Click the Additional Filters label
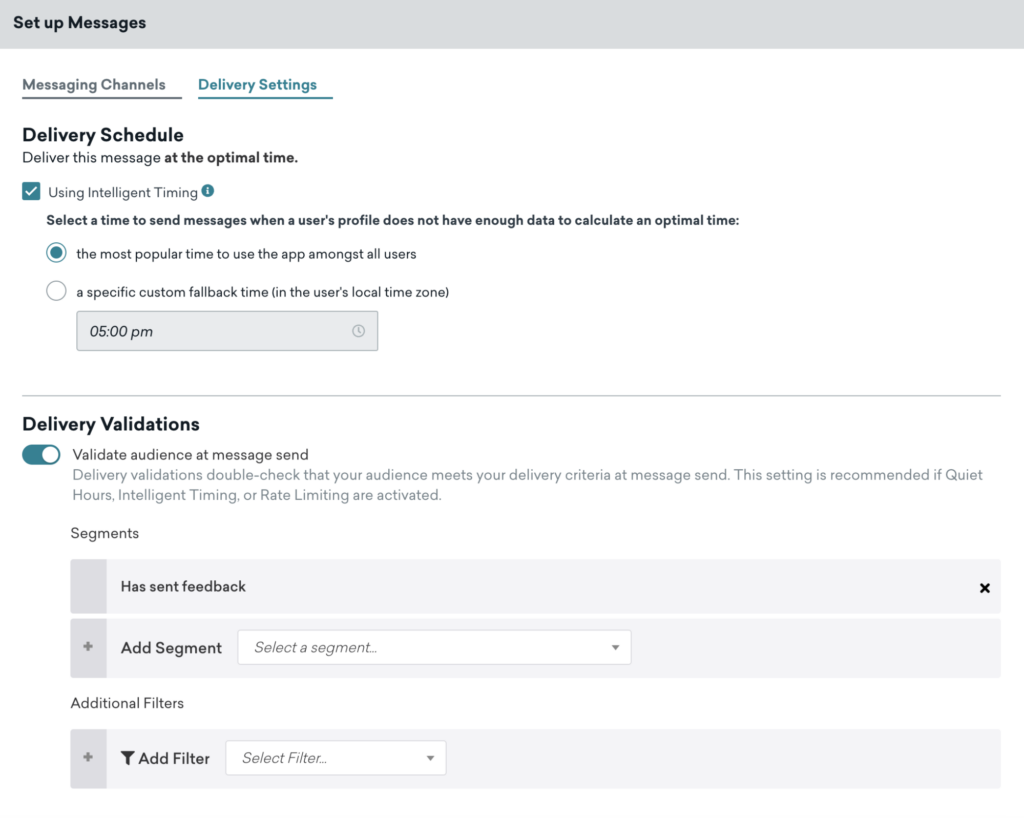 click(x=127, y=703)
